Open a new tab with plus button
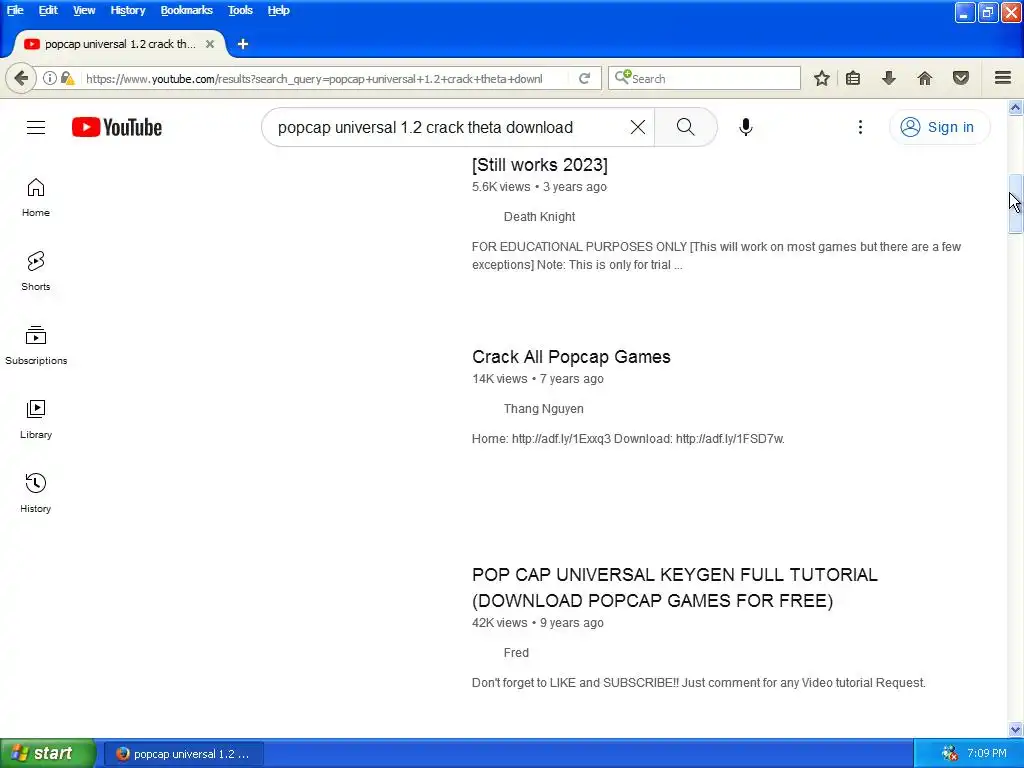 243,44
